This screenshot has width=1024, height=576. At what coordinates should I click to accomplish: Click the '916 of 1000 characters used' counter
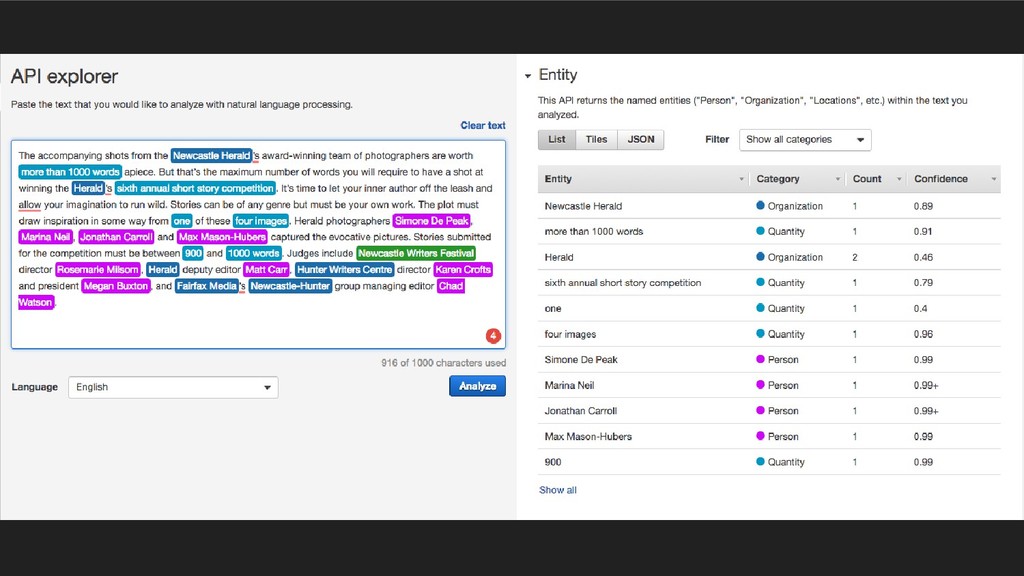click(443, 362)
